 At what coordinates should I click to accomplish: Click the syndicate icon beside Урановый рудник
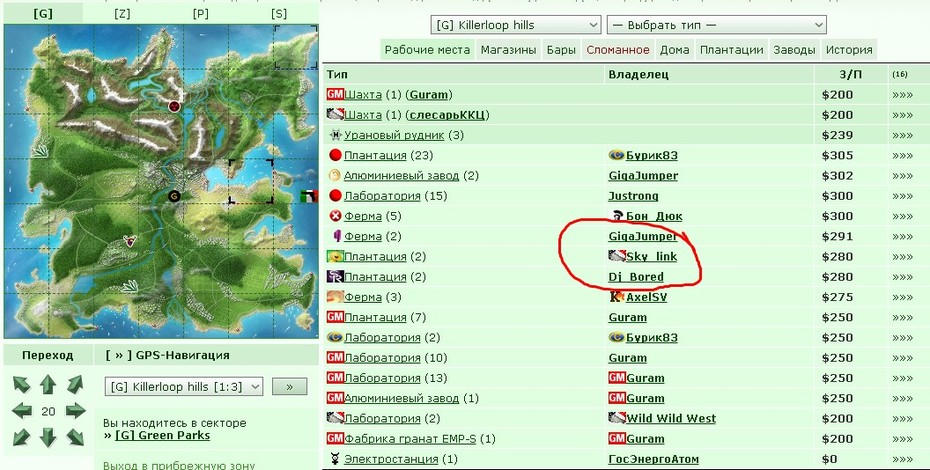336,135
